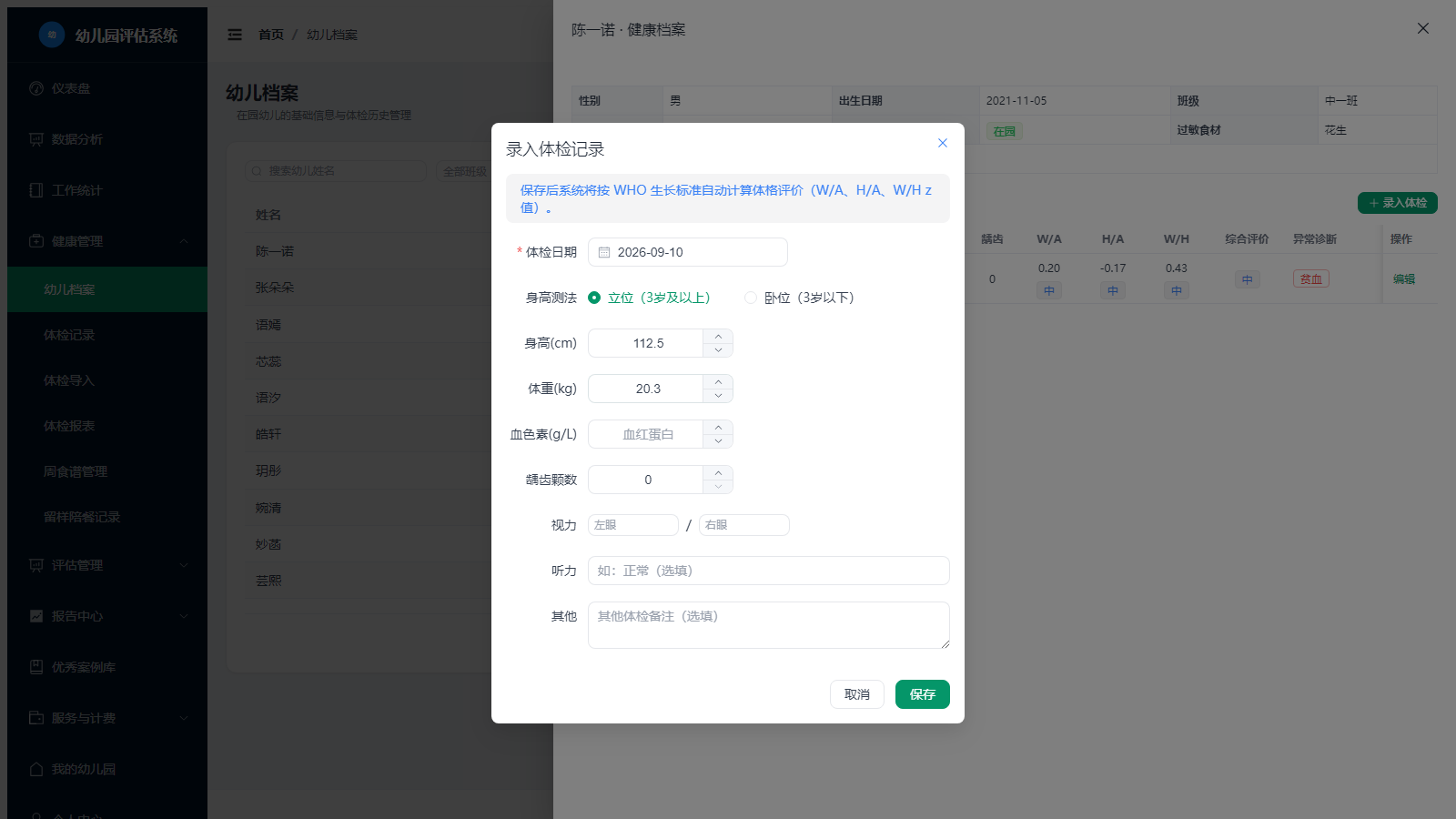Image resolution: width=1456 pixels, height=819 pixels.
Task: Select 立位（3岁及以上）radio option
Action: pos(649,298)
